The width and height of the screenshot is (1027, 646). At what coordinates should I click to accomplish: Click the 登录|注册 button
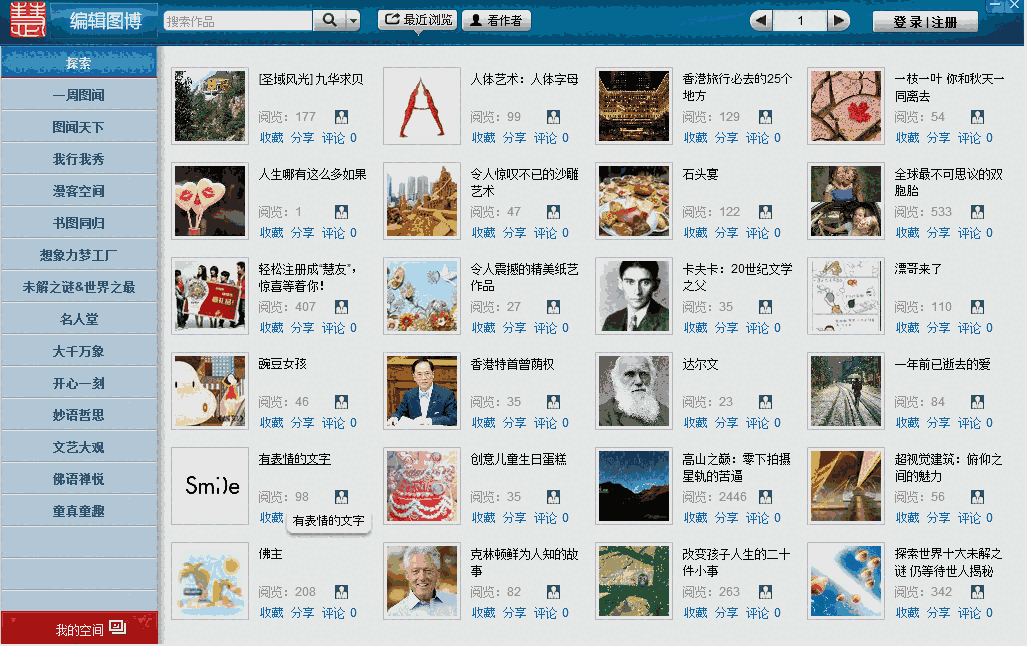point(925,22)
